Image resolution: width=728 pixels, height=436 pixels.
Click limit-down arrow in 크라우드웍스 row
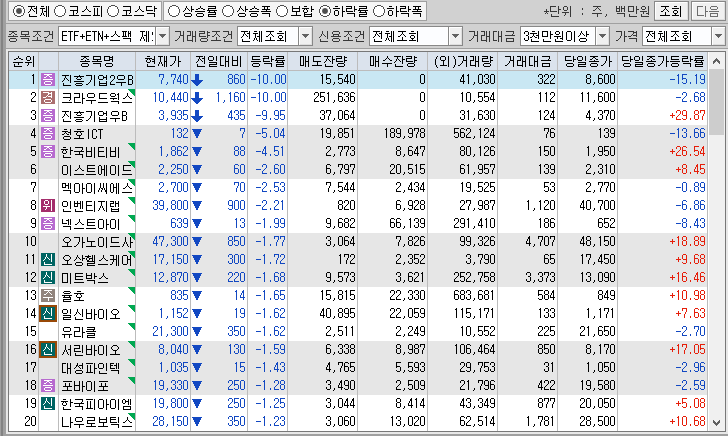[197, 98]
